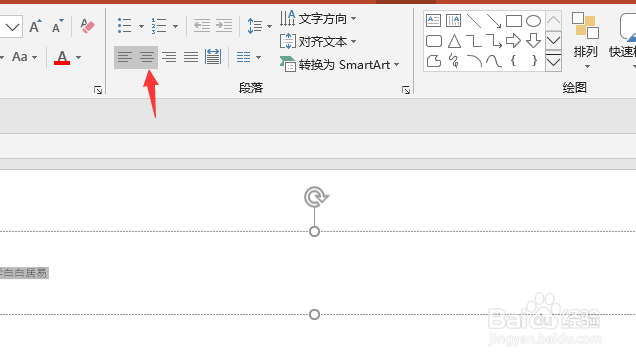This screenshot has height=361, width=636.
Task: Click the rotation handle of the text box
Action: pyautogui.click(x=316, y=197)
